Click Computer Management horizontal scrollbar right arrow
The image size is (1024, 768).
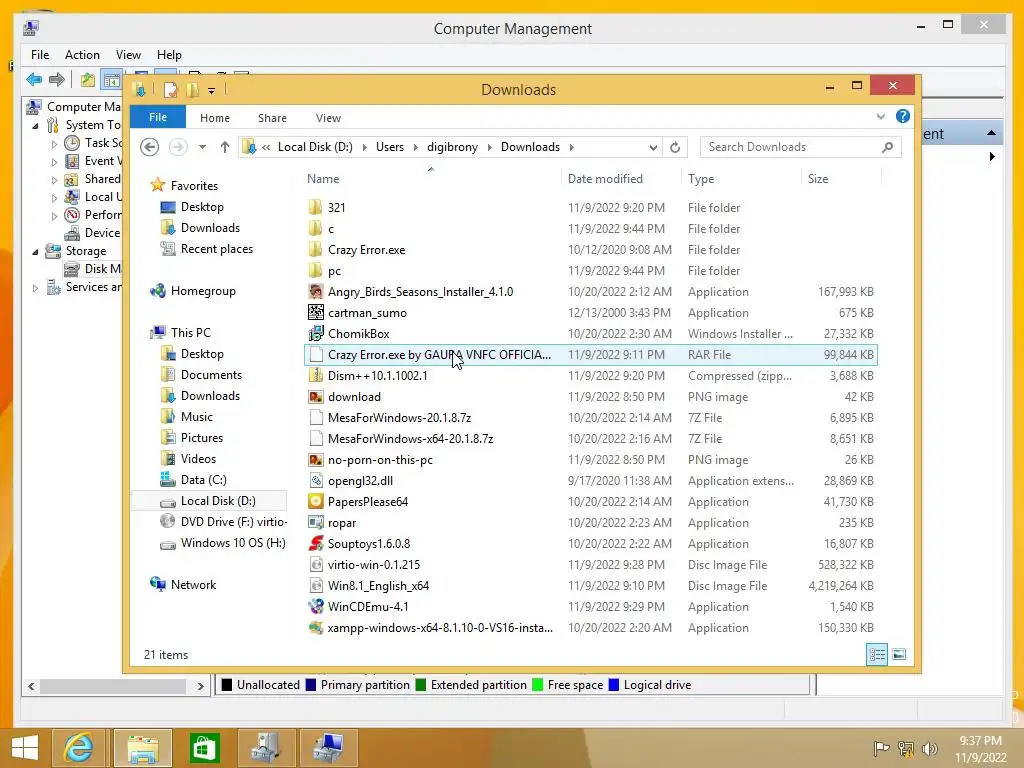[200, 686]
